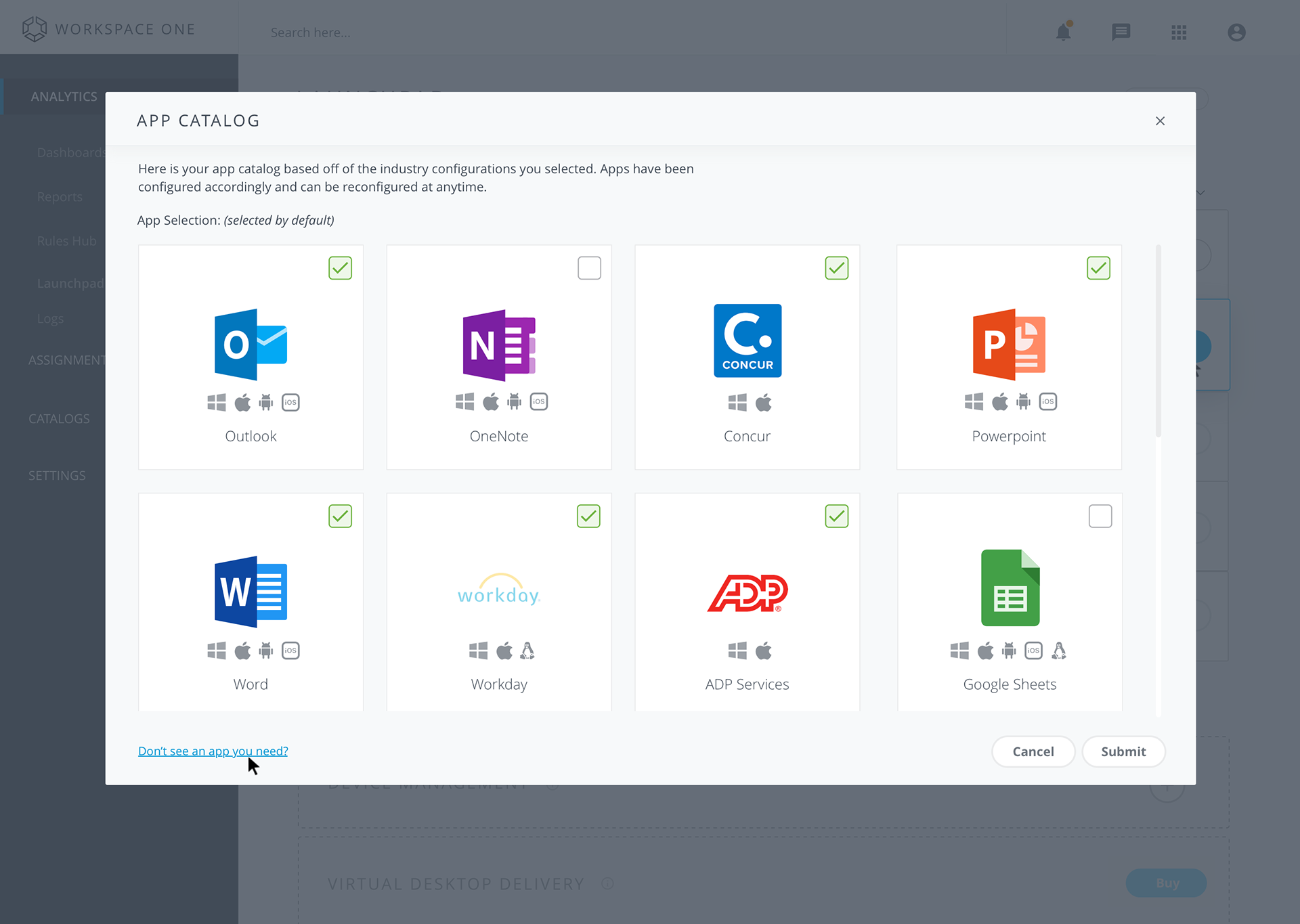
Task: Check the OneNote checkbox
Action: (x=589, y=268)
